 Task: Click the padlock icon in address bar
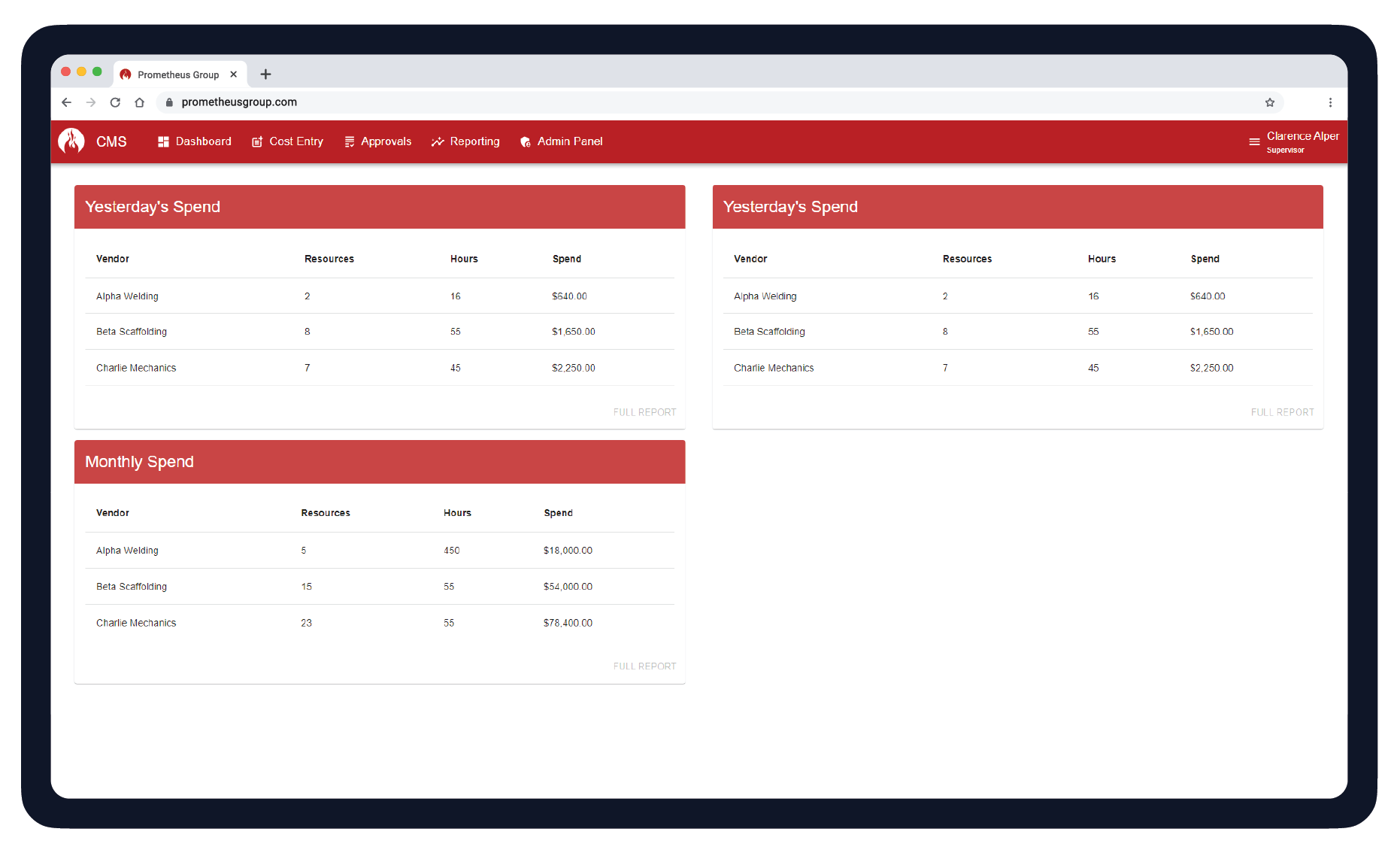coord(168,102)
